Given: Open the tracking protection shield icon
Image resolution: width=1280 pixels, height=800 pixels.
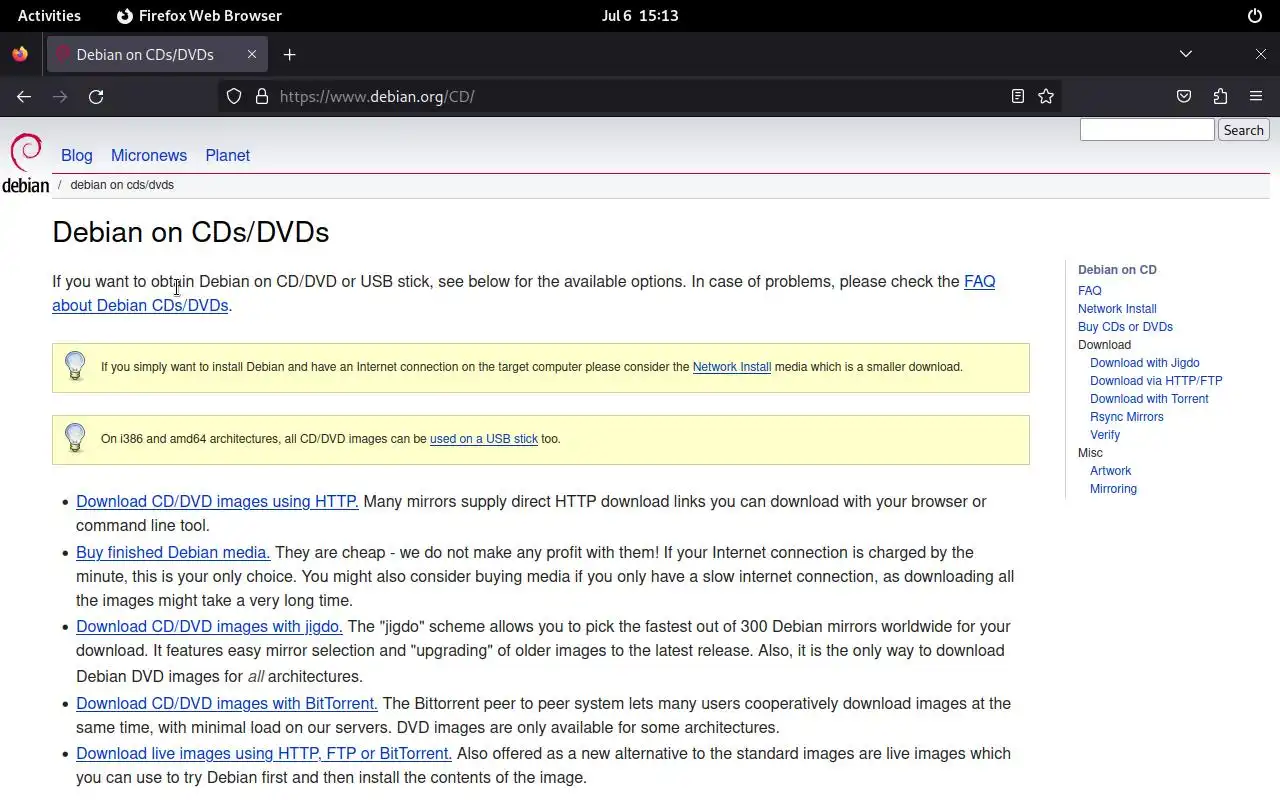Looking at the screenshot, I should 234,97.
